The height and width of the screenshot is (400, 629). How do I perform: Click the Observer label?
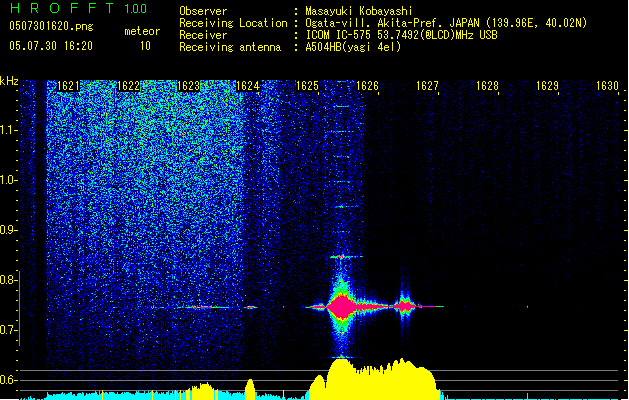(203, 11)
